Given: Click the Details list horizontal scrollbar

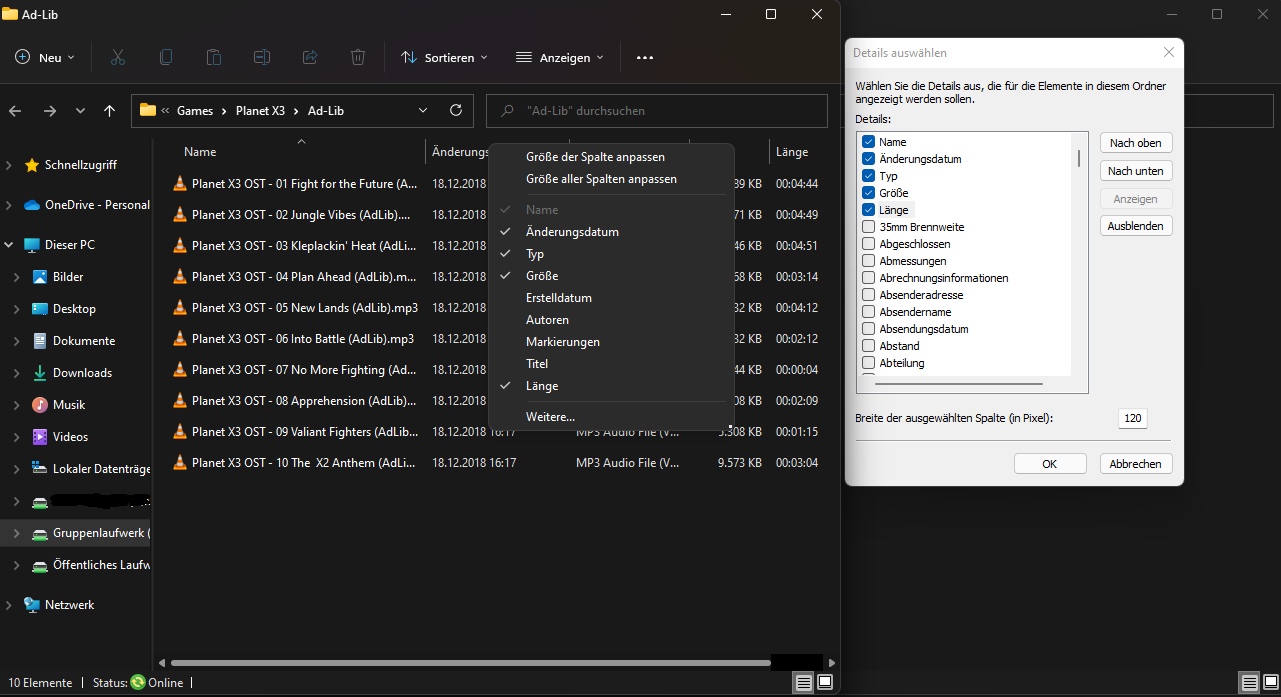Looking at the screenshot, I should (958, 383).
